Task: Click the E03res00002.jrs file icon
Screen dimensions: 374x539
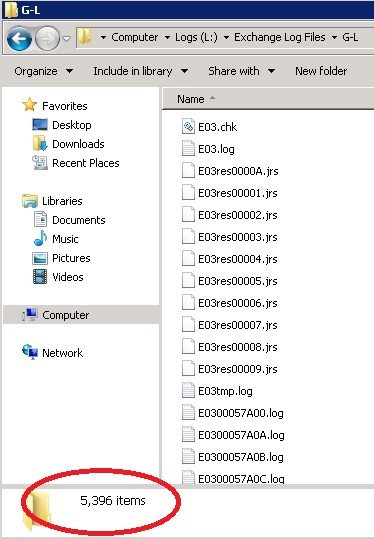Action: tap(188, 214)
